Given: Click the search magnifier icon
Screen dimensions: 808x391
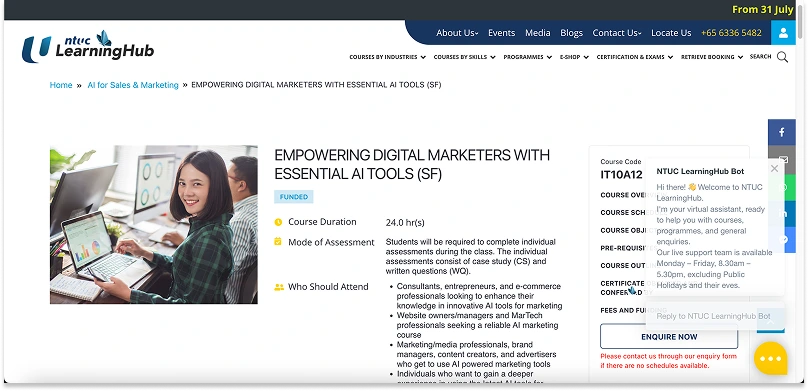Looking at the screenshot, I should click(x=782, y=57).
